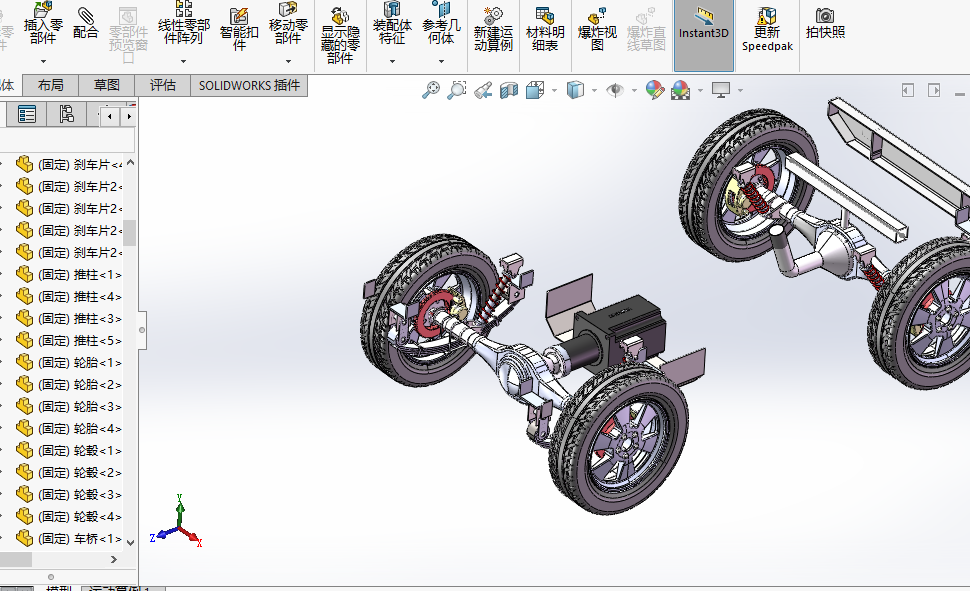Screen dimensions: 970x591
Task: Select (固定) 轮胎<3> component
Action: point(79,407)
